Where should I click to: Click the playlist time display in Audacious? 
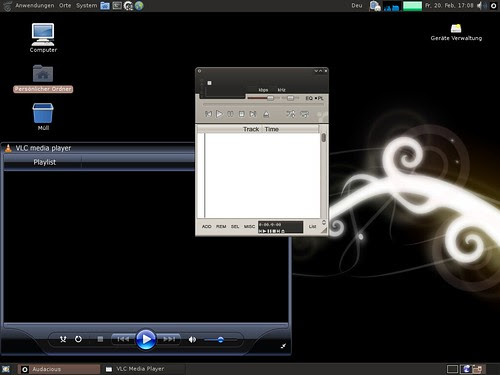[x=270, y=225]
